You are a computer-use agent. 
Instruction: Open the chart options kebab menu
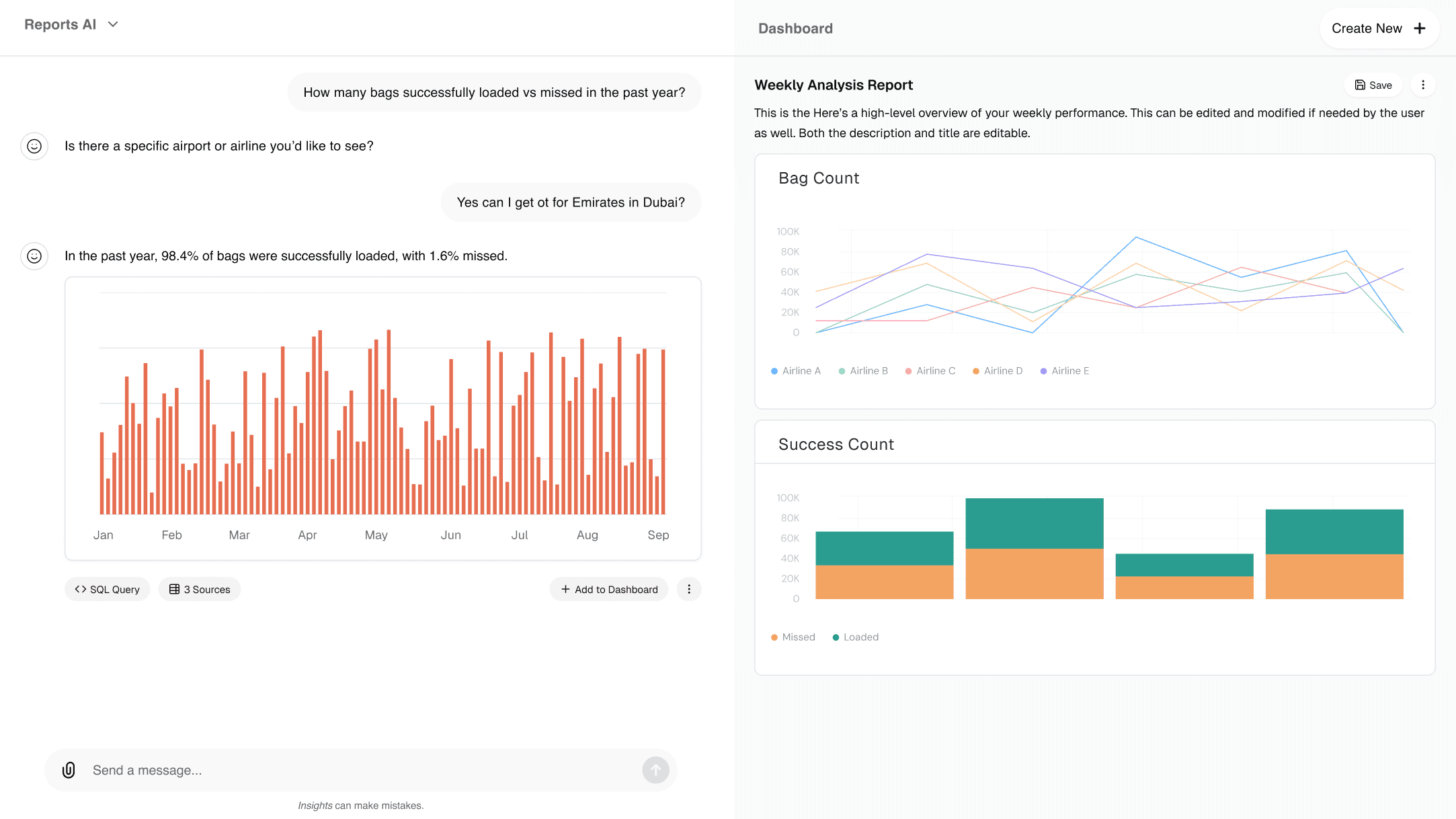tap(689, 589)
